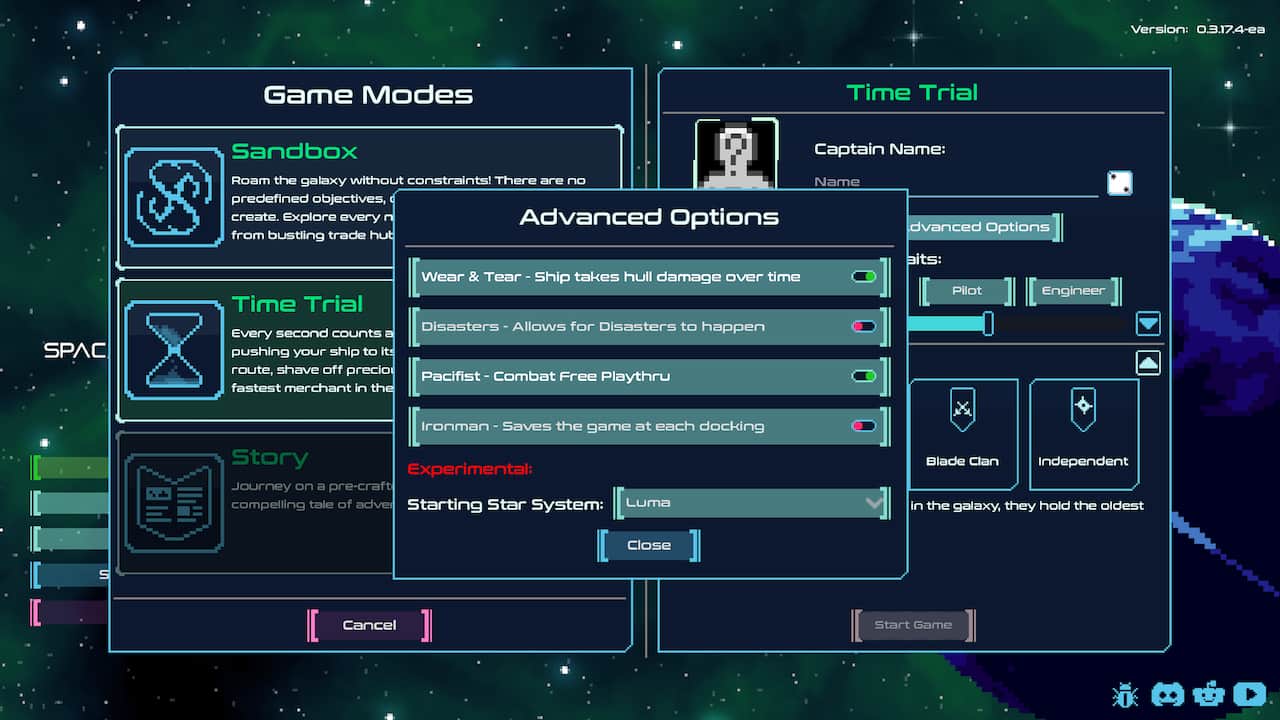
Task: Visit the Reddit icon link
Action: [x=1210, y=694]
